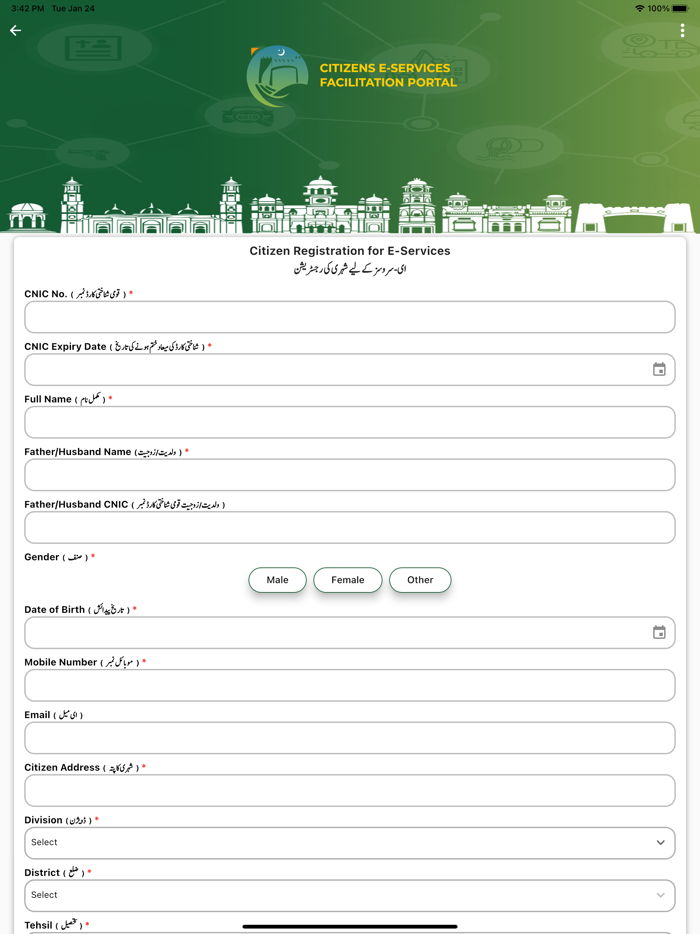
Task: Click the Date of Birth field
Action: 350,633
